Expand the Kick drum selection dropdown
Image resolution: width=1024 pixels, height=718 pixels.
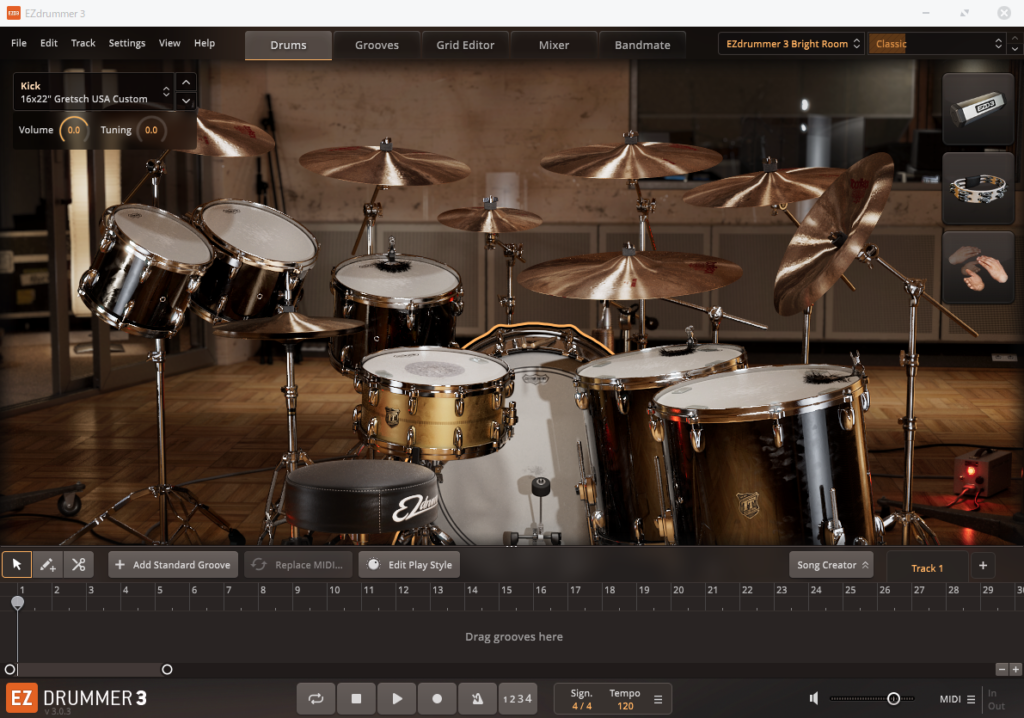point(166,92)
